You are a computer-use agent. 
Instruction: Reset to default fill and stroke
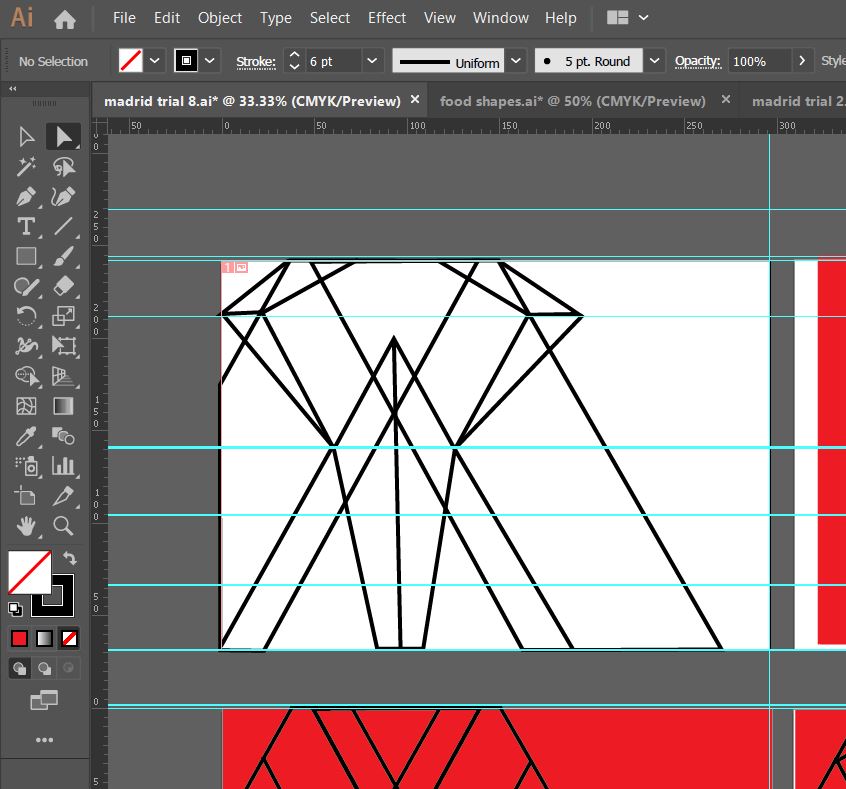coord(14,608)
